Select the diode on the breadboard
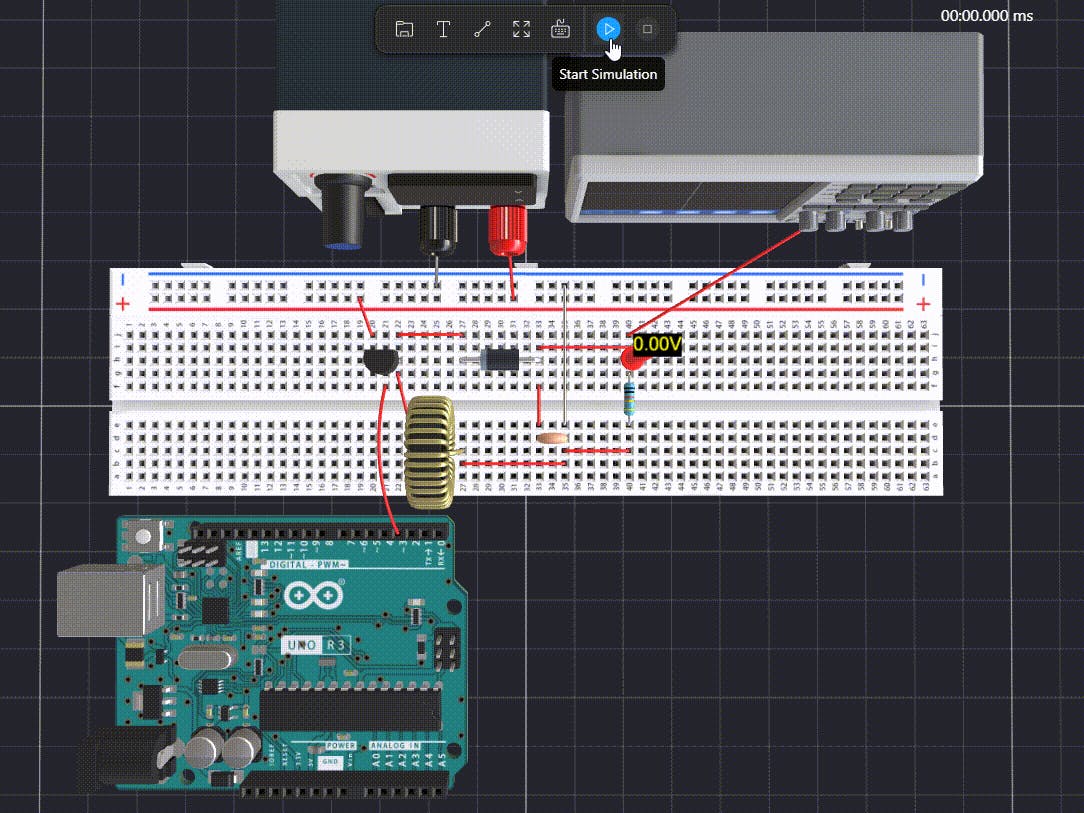1084x813 pixels. (x=502, y=358)
